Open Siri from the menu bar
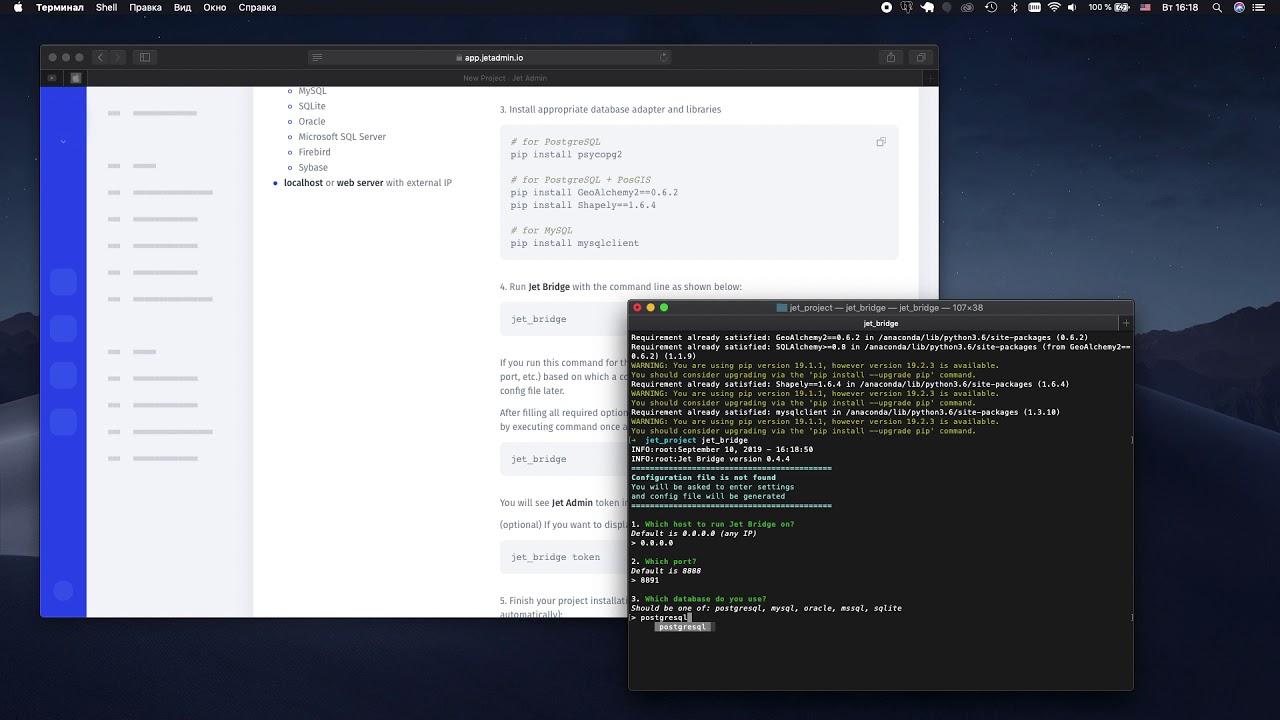Image resolution: width=1280 pixels, height=720 pixels. (x=1239, y=7)
